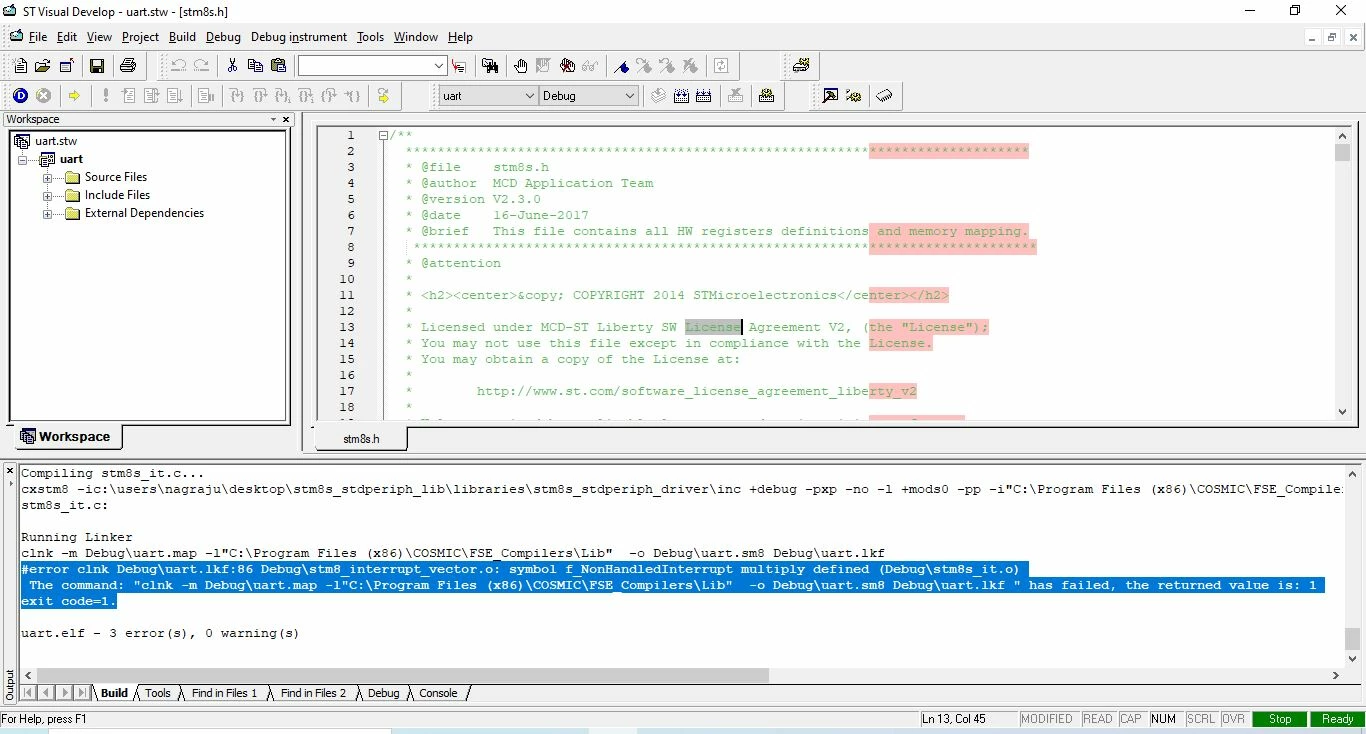Build the project icon
This screenshot has height=734, width=1366.
click(681, 96)
